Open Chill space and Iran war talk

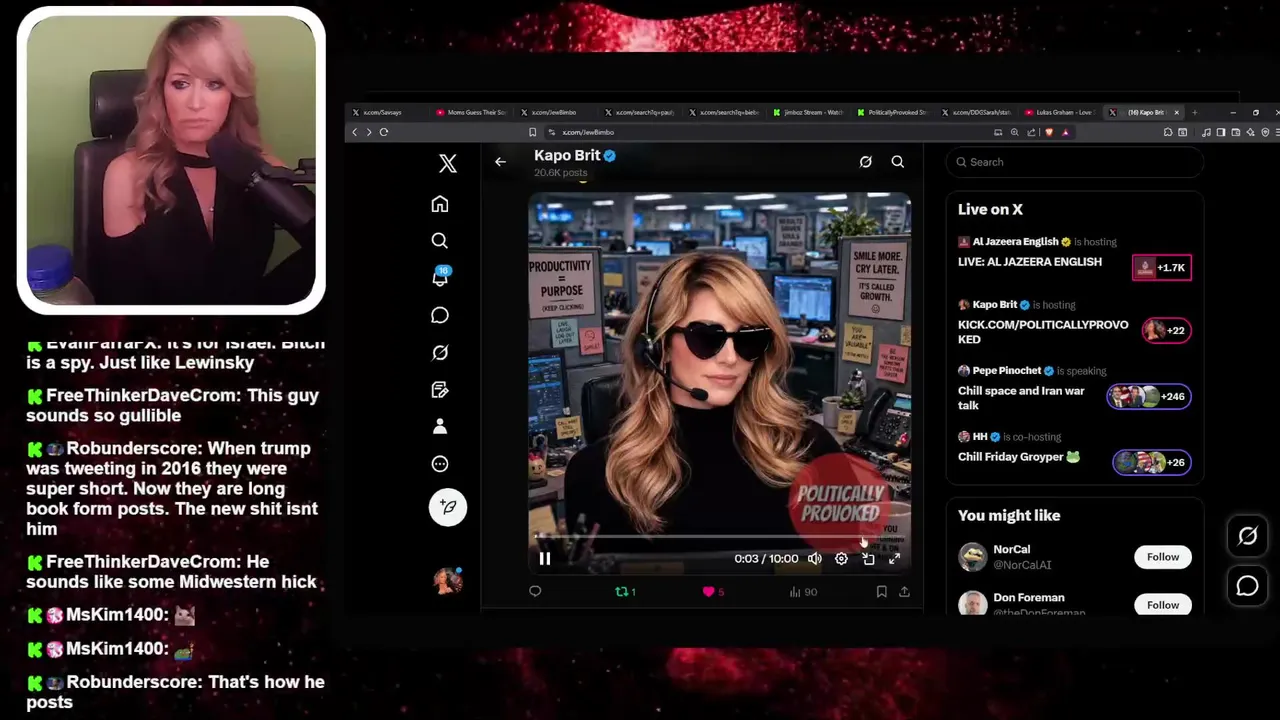pyautogui.click(x=1021, y=398)
